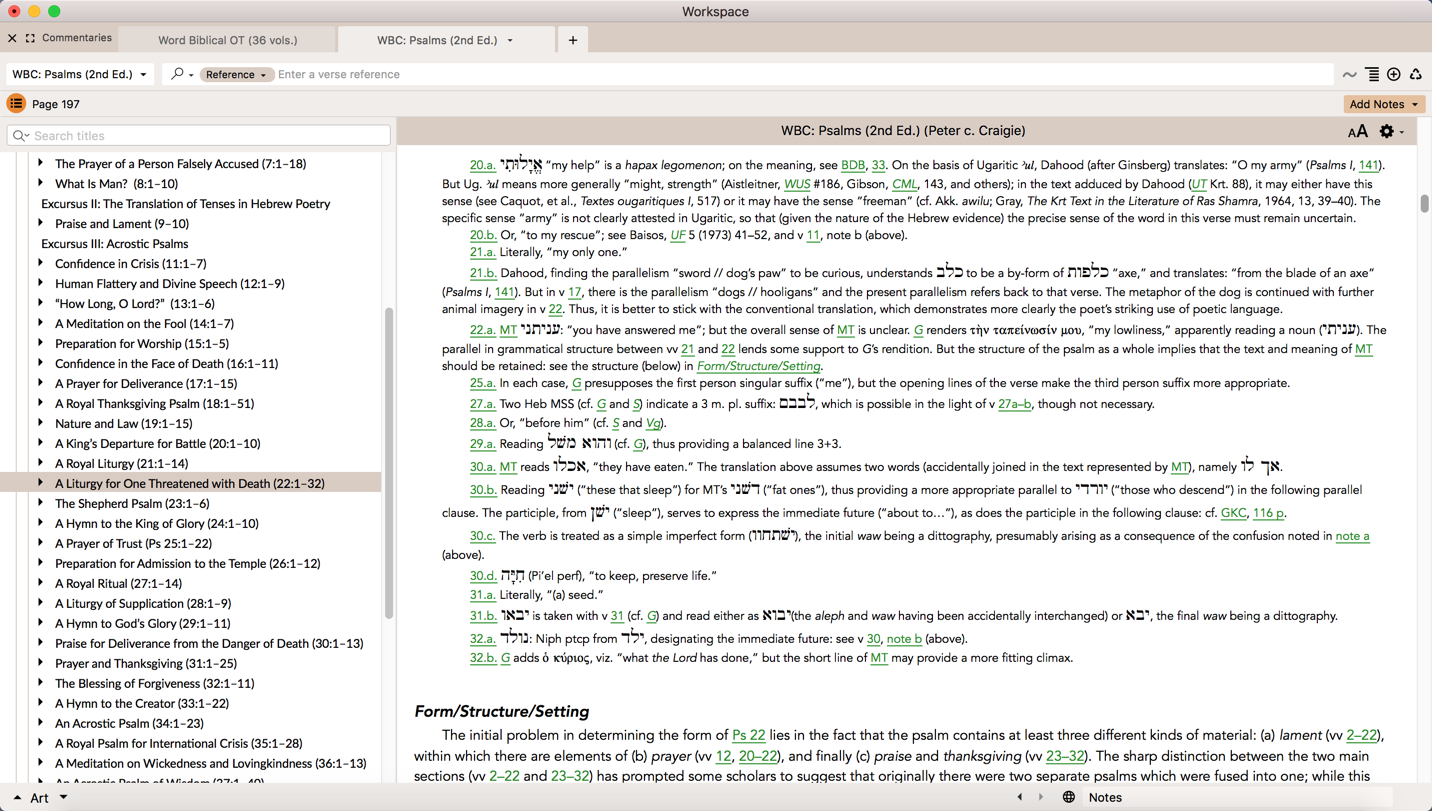Open the dropdown arrow on the WBC: Psalms tab
Viewport: 1432px width, 811px height.
click(510, 41)
